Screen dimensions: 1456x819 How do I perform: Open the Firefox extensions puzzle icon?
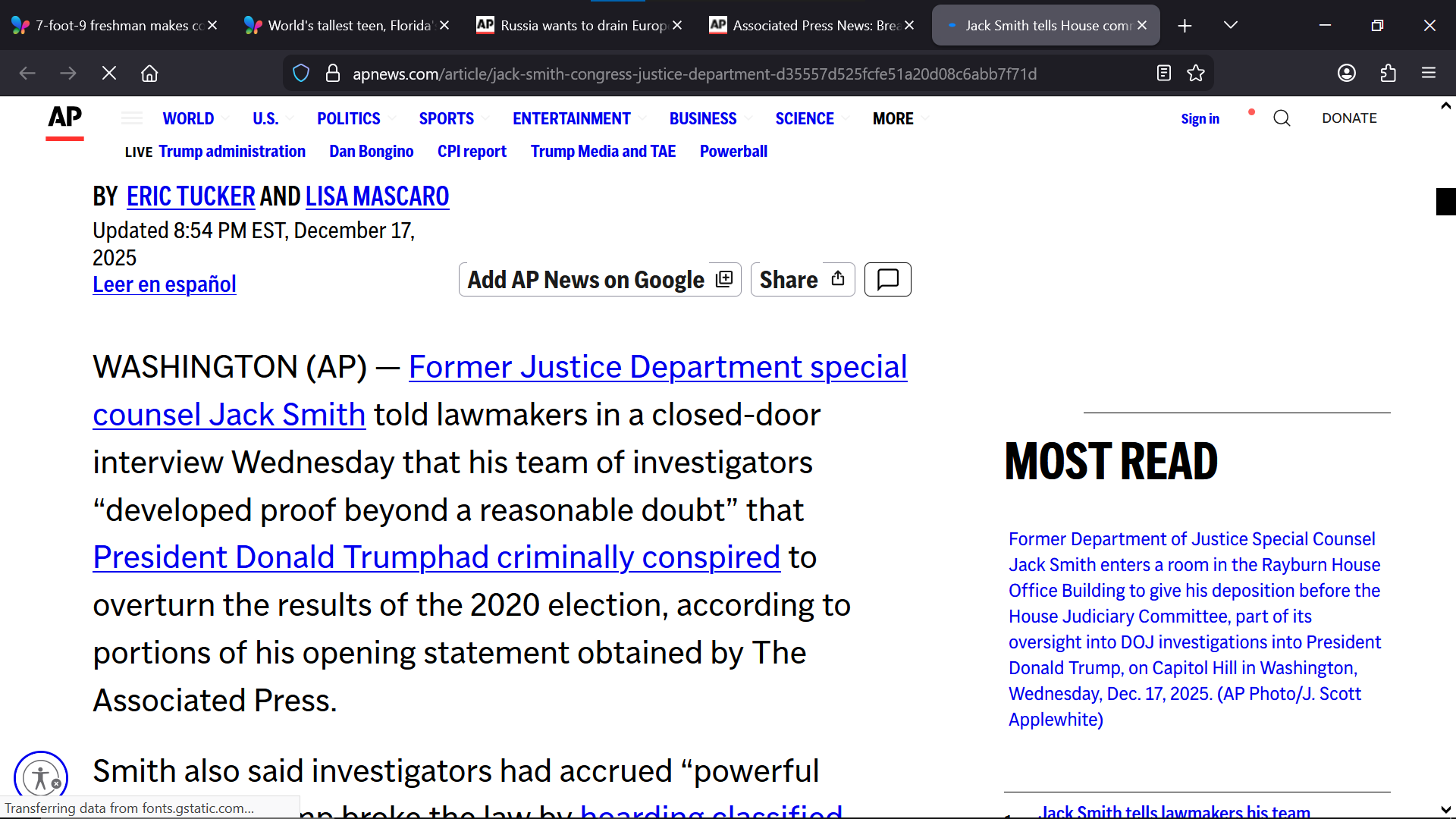(1388, 74)
